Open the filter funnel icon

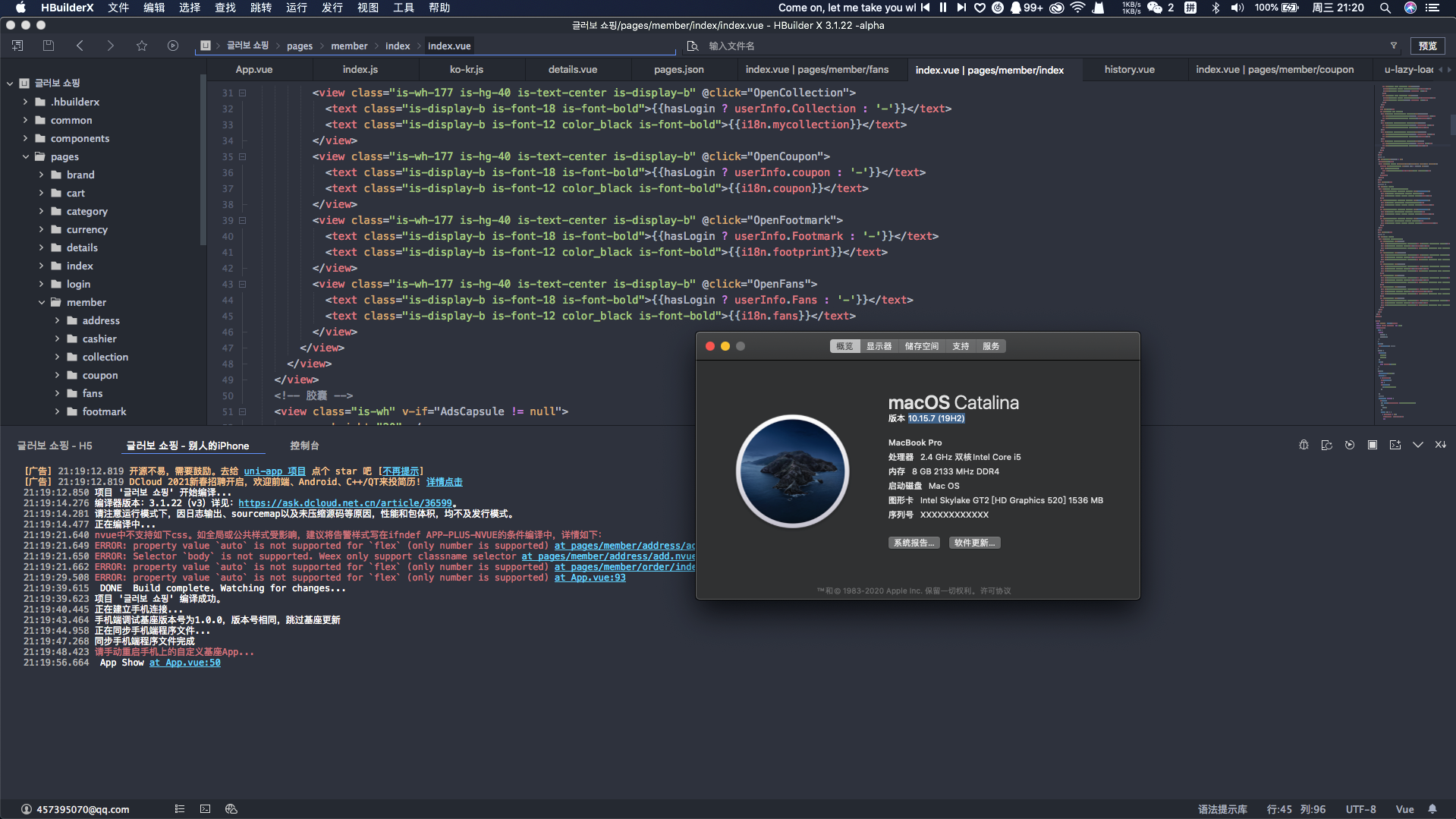1394,46
